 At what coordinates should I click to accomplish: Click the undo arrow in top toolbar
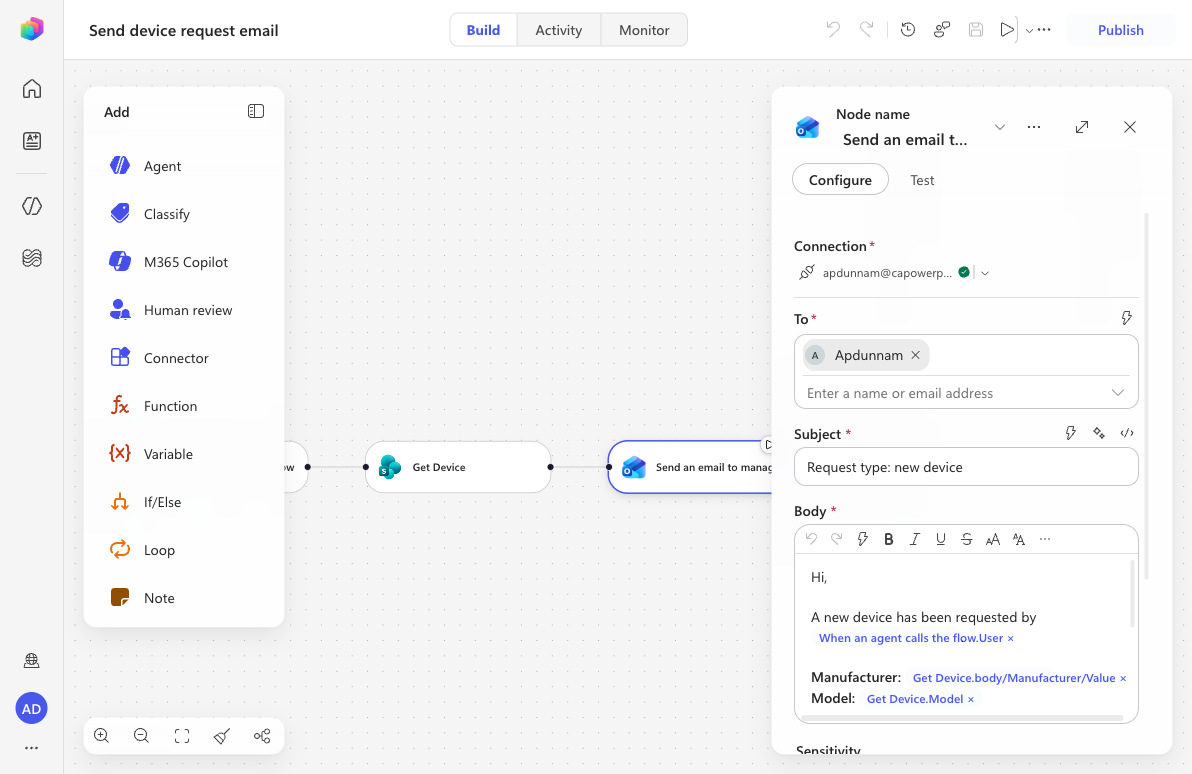pos(833,30)
